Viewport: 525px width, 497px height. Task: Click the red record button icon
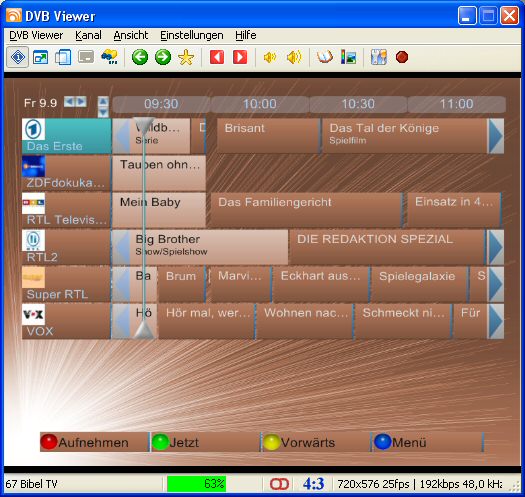click(402, 57)
